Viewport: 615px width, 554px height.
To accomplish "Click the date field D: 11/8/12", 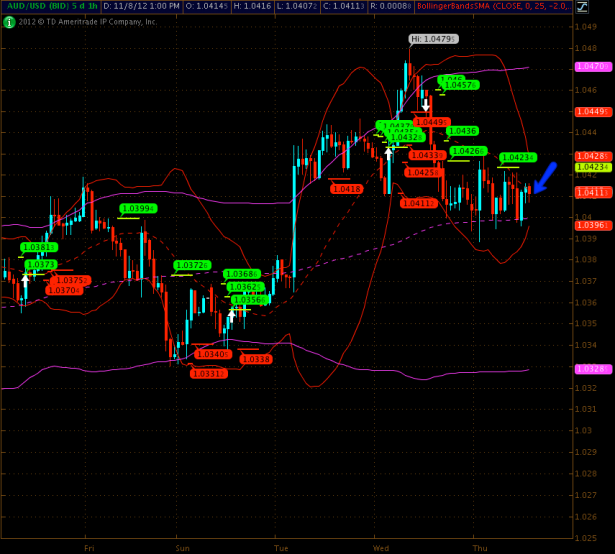I will (x=141, y=6).
